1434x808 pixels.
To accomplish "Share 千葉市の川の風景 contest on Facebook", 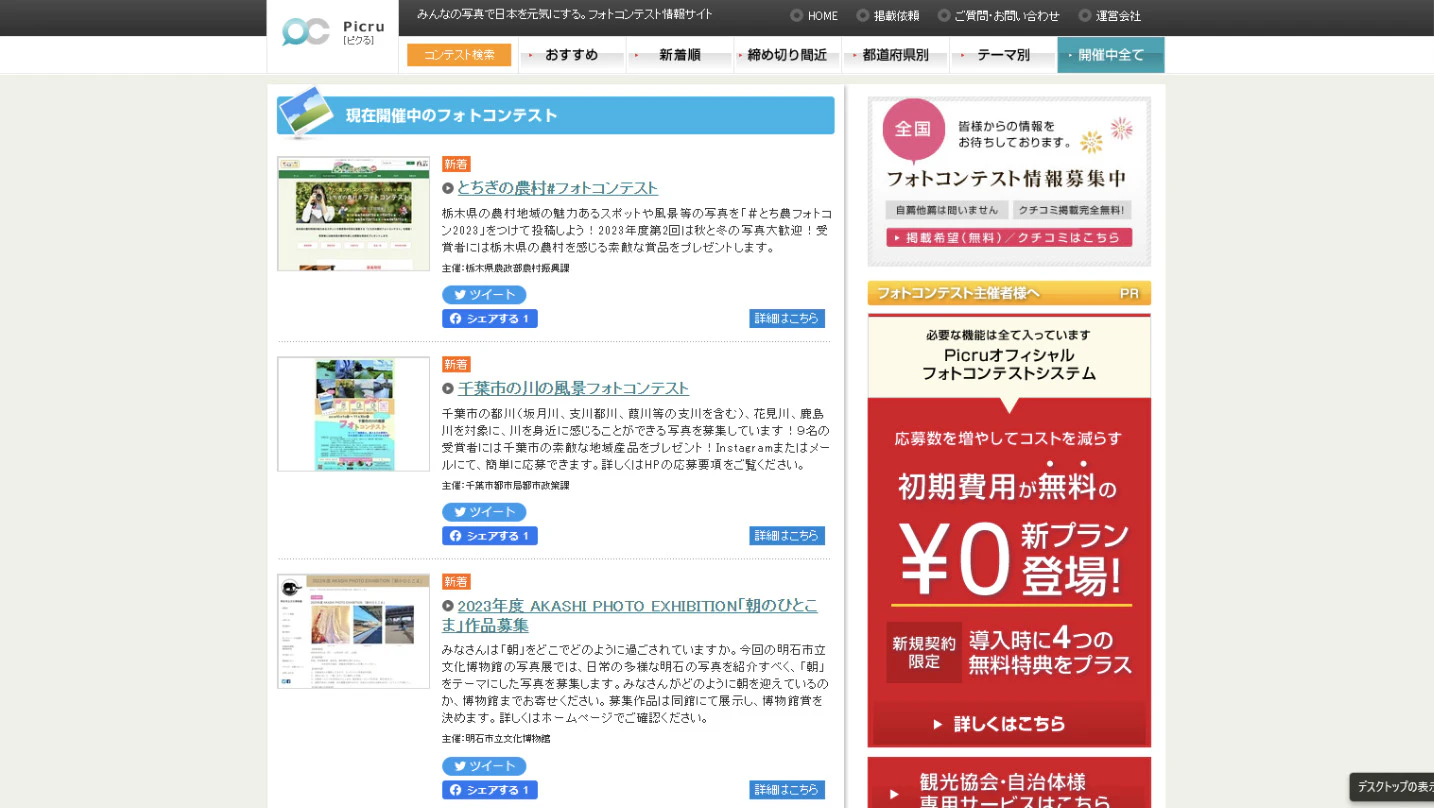I will (490, 536).
